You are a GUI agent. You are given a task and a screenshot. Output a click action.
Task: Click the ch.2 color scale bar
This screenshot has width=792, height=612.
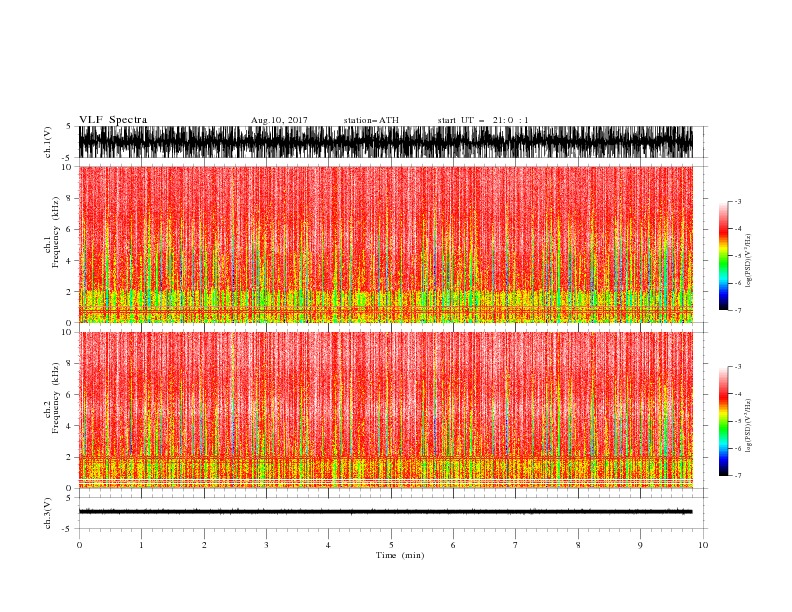723,421
